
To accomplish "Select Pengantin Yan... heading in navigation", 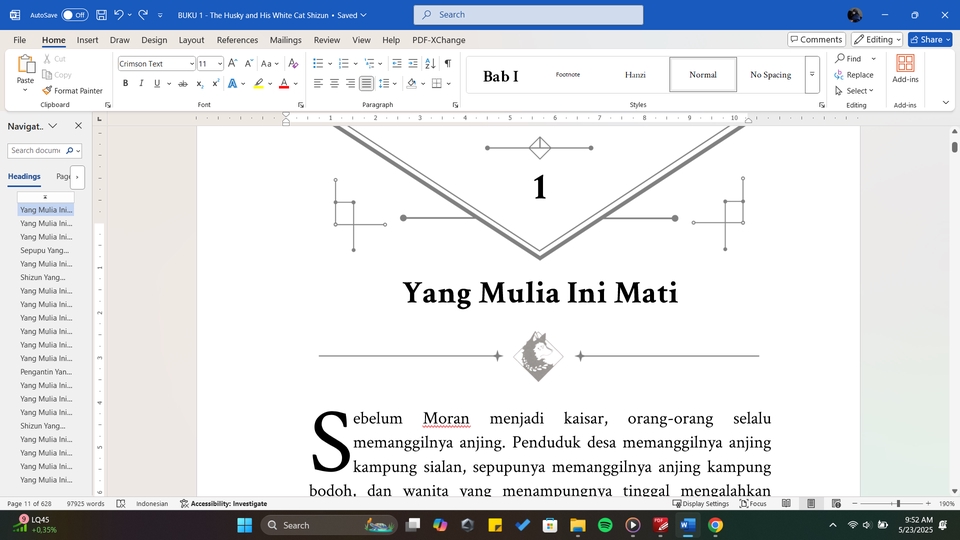I will 46,372.
